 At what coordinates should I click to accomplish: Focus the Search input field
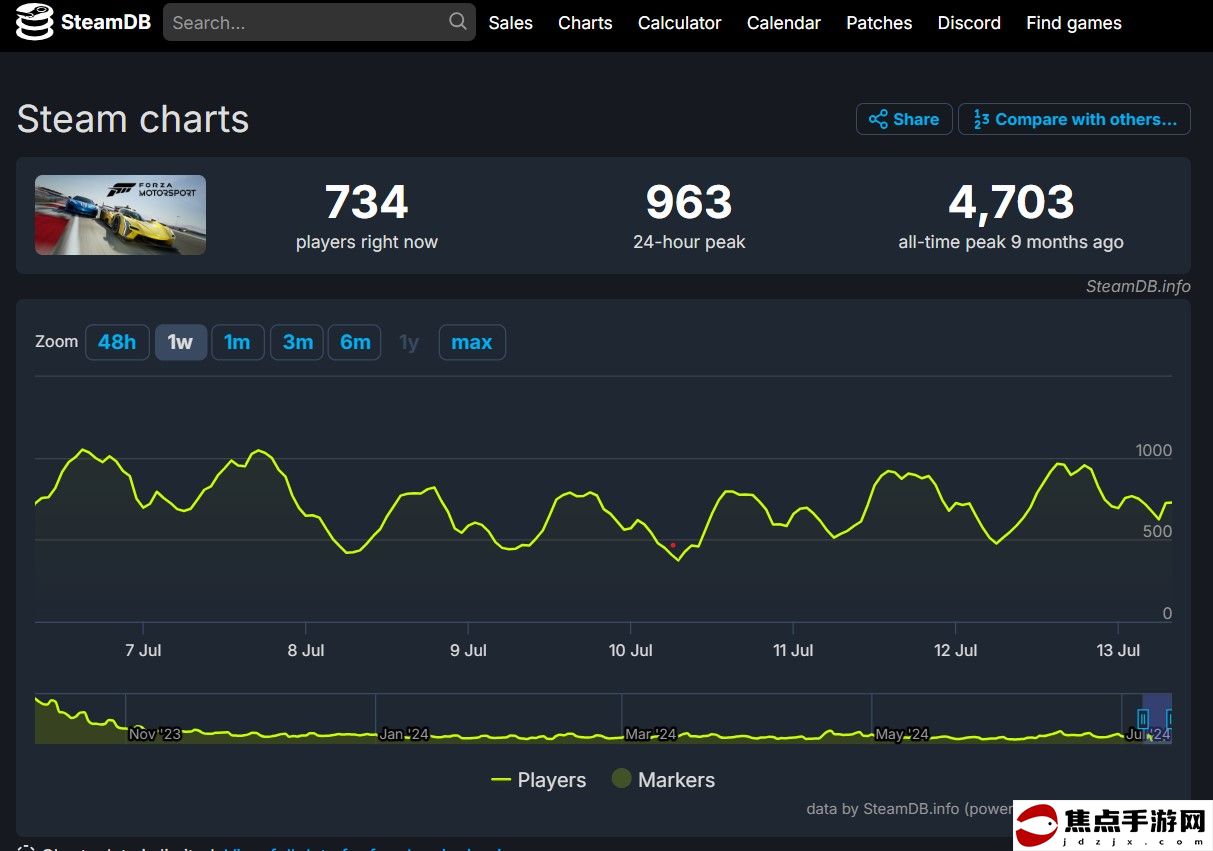coord(319,22)
